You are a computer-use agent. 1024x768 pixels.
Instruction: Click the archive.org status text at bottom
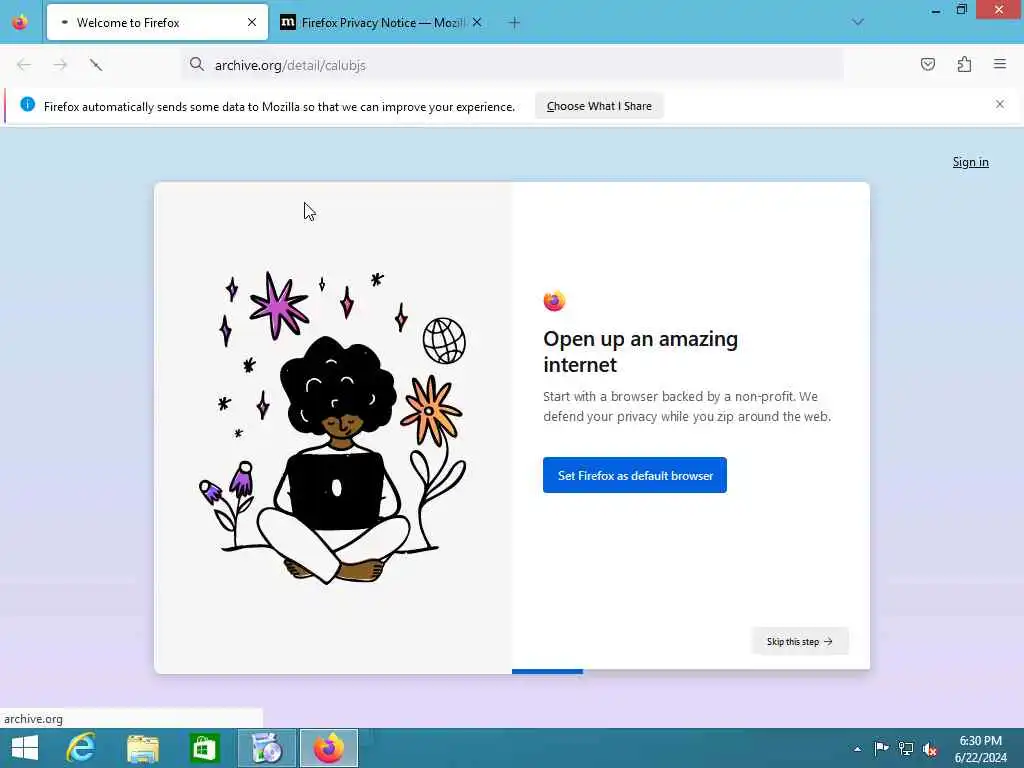pos(33,719)
